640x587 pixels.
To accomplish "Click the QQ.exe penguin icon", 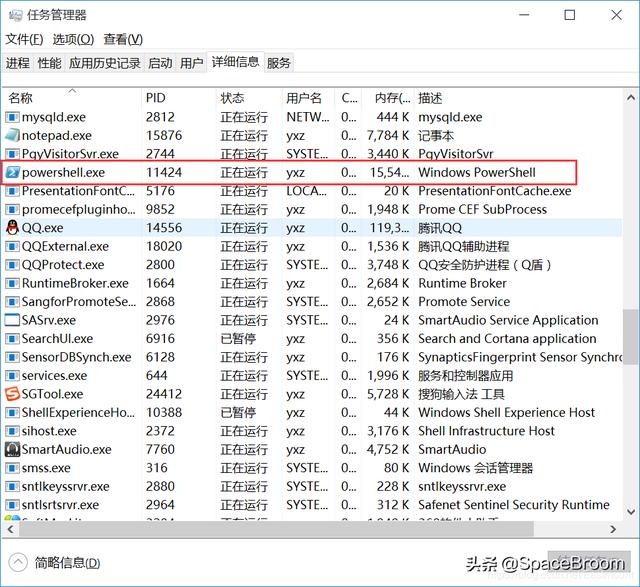I will click(x=12, y=228).
